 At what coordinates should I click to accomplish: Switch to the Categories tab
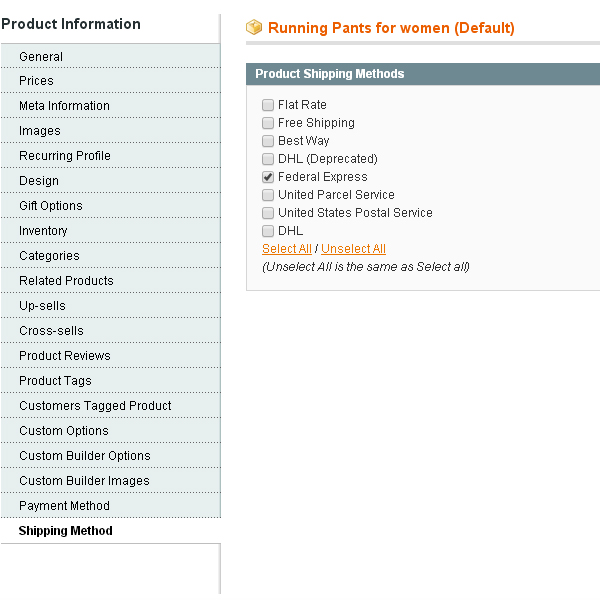click(49, 256)
